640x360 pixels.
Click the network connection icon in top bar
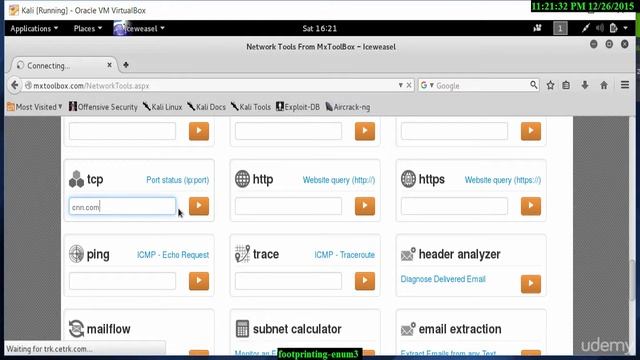point(586,28)
